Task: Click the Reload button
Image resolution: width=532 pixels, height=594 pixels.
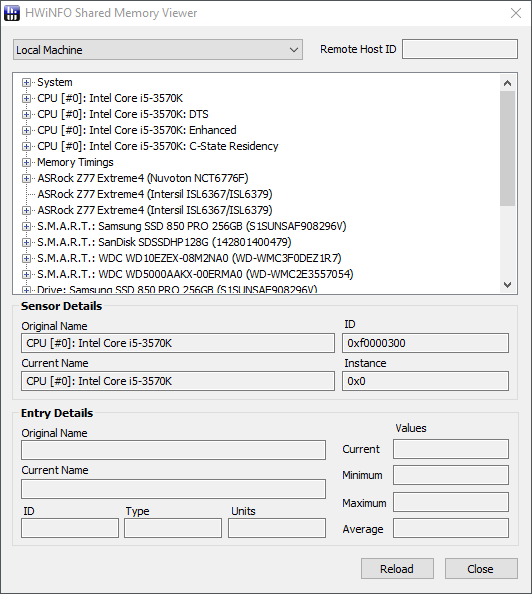Action: 397,569
